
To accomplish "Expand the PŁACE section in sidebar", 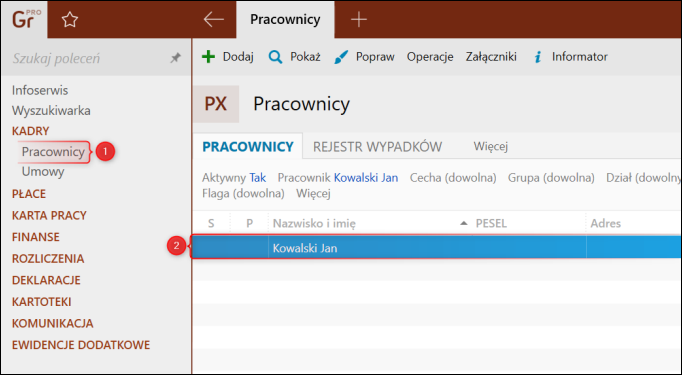I will (x=29, y=194).
